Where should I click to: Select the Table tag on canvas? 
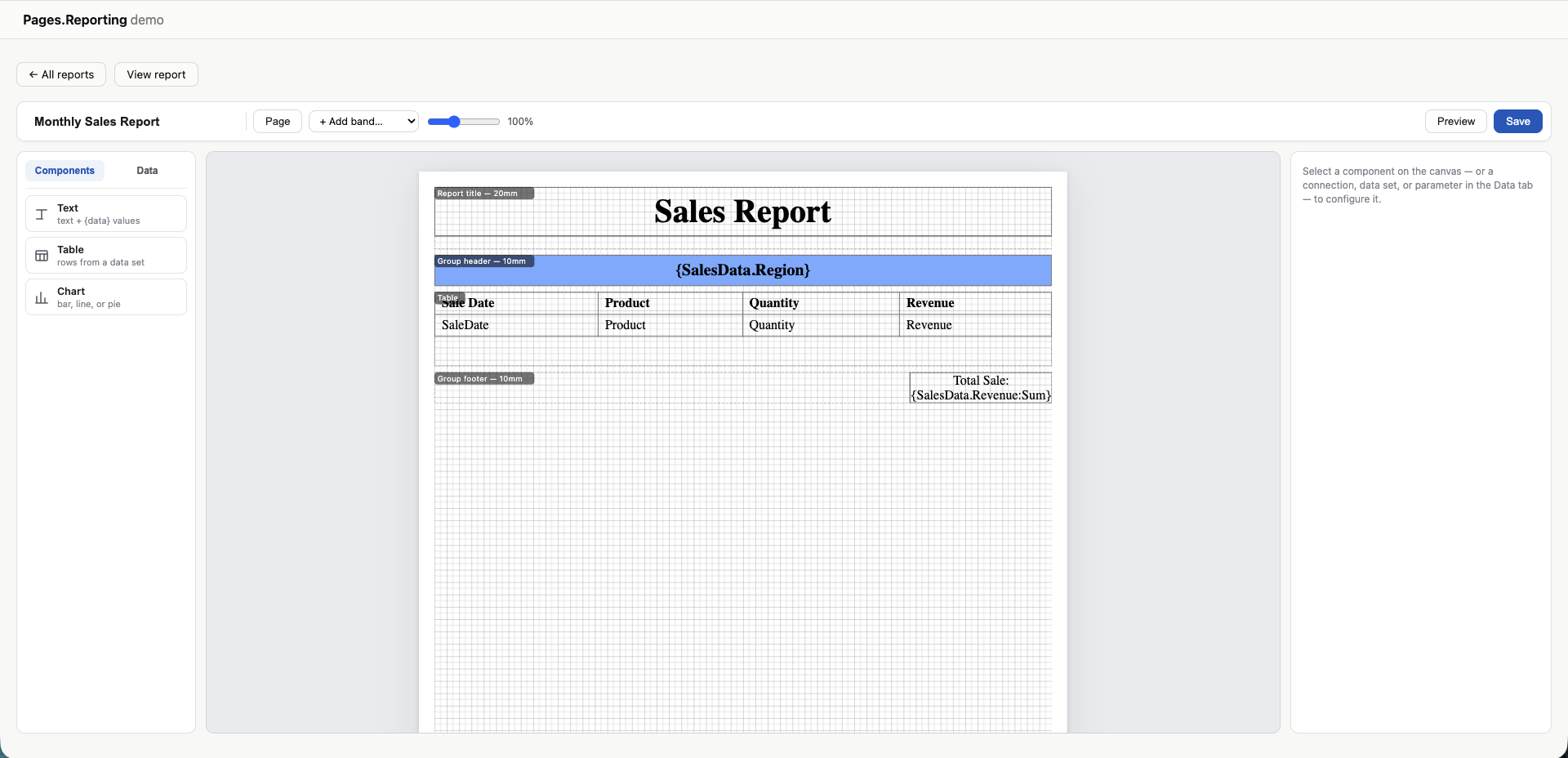(x=449, y=297)
